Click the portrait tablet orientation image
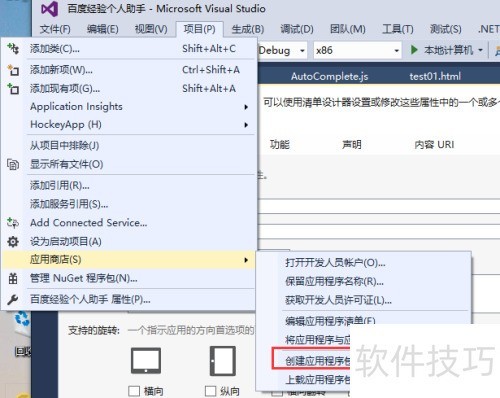Screen dimensions: 500x398 [223, 361]
